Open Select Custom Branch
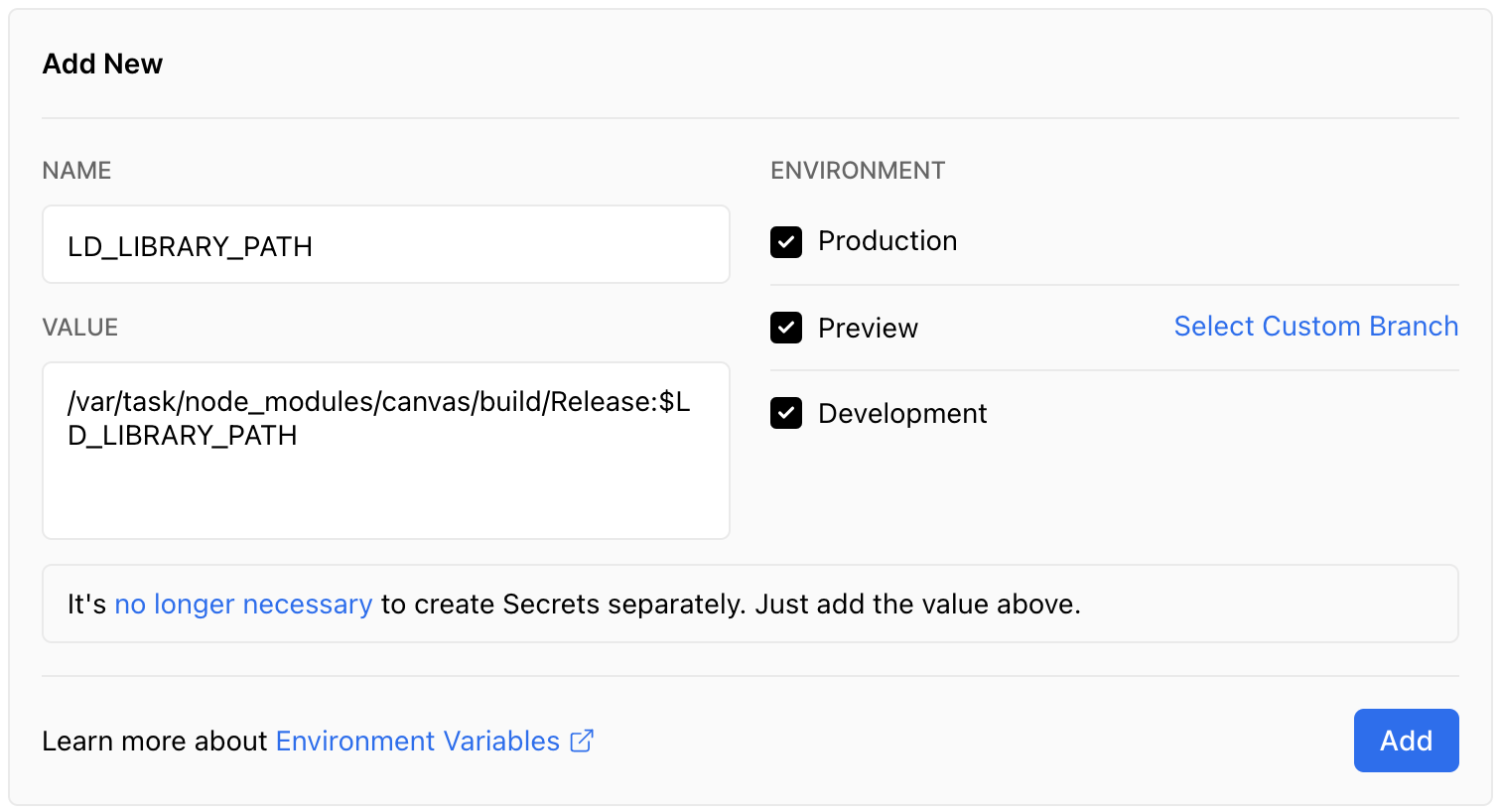 [x=1316, y=326]
